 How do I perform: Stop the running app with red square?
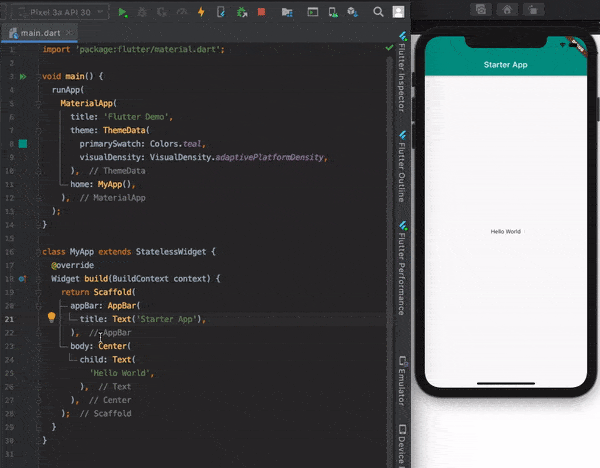click(261, 12)
